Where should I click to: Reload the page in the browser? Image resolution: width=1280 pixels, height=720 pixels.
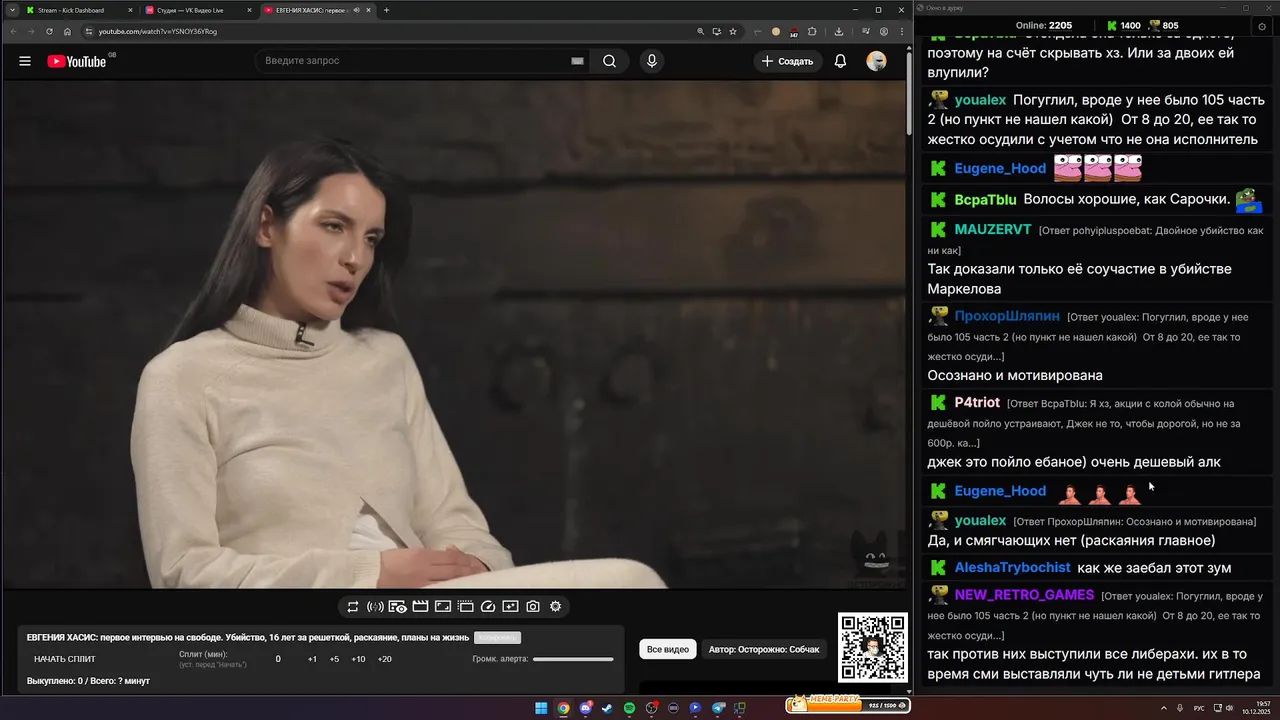49,31
